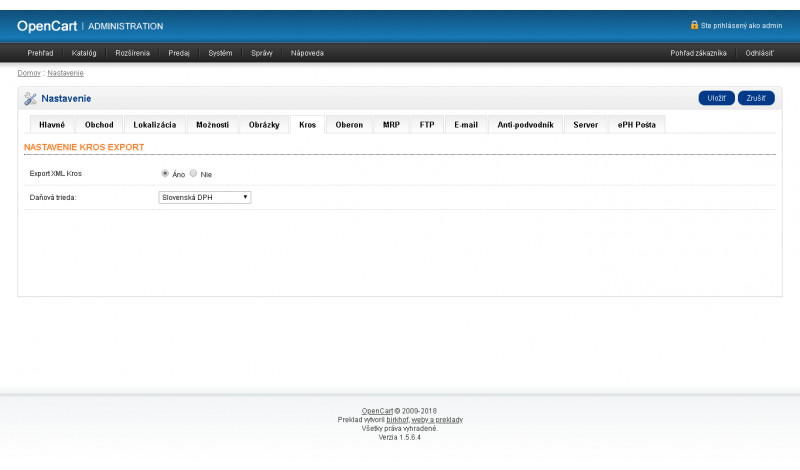Switch to the FTP tab
The width and height of the screenshot is (800, 470).
coord(427,125)
